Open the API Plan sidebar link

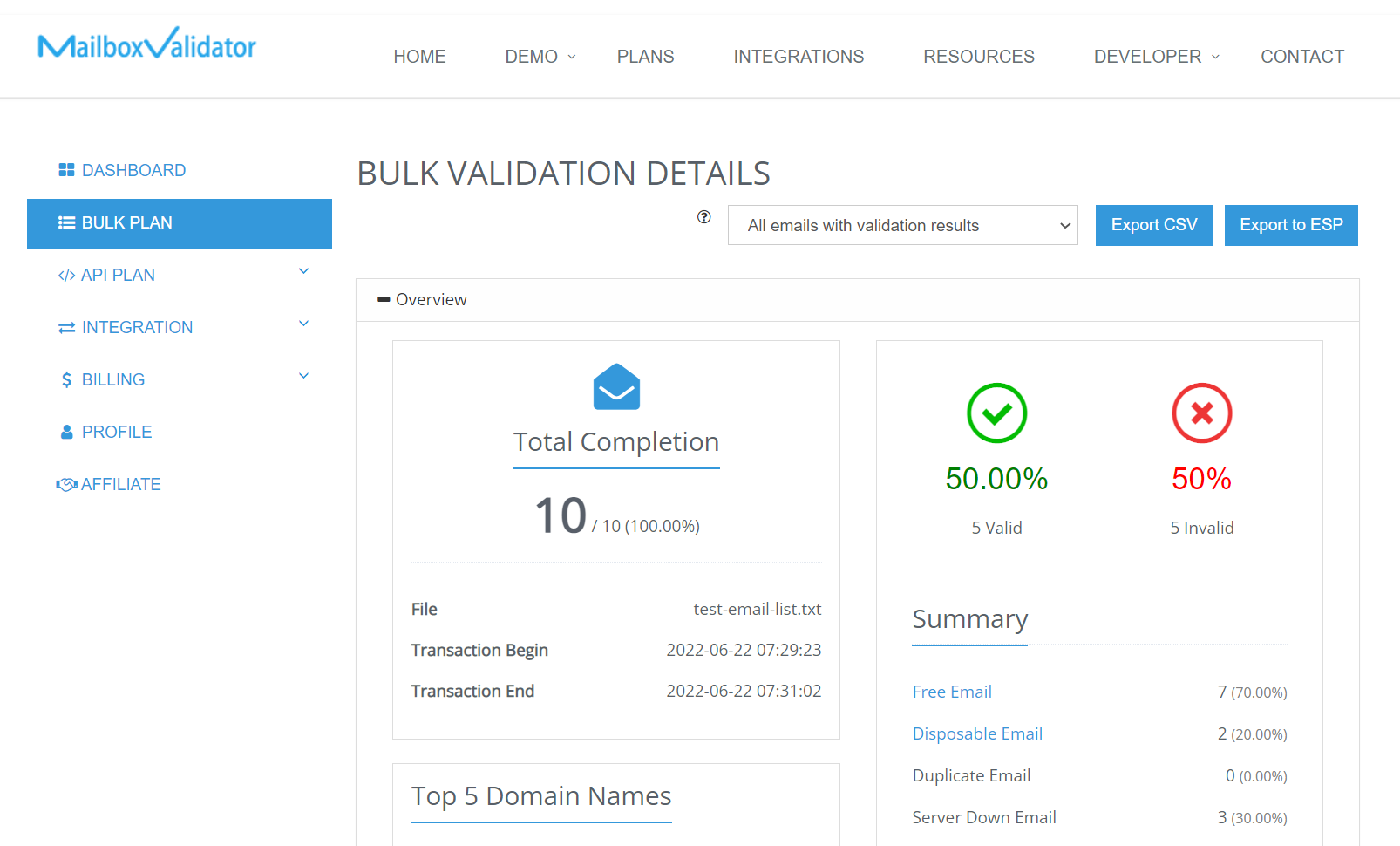118,276
